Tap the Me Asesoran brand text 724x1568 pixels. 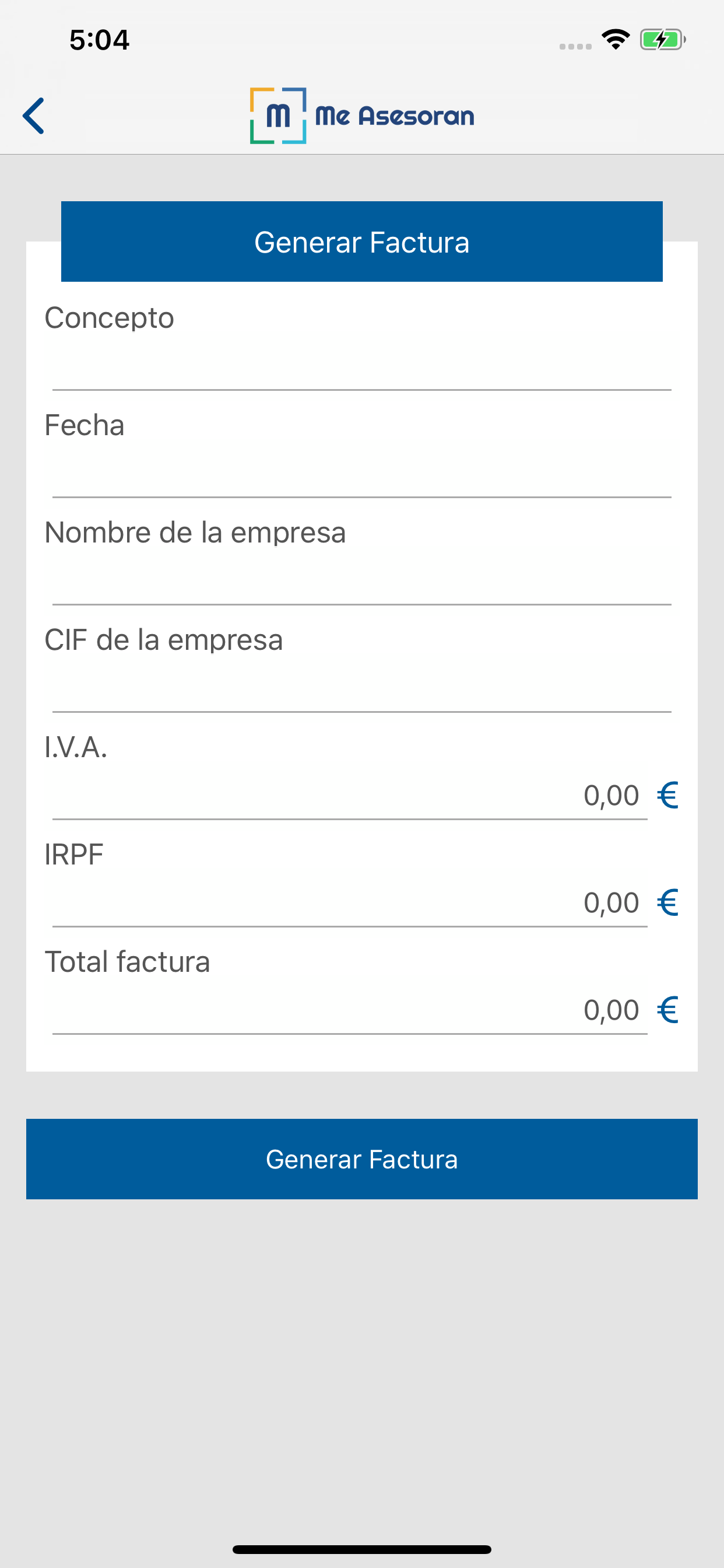[x=395, y=116]
